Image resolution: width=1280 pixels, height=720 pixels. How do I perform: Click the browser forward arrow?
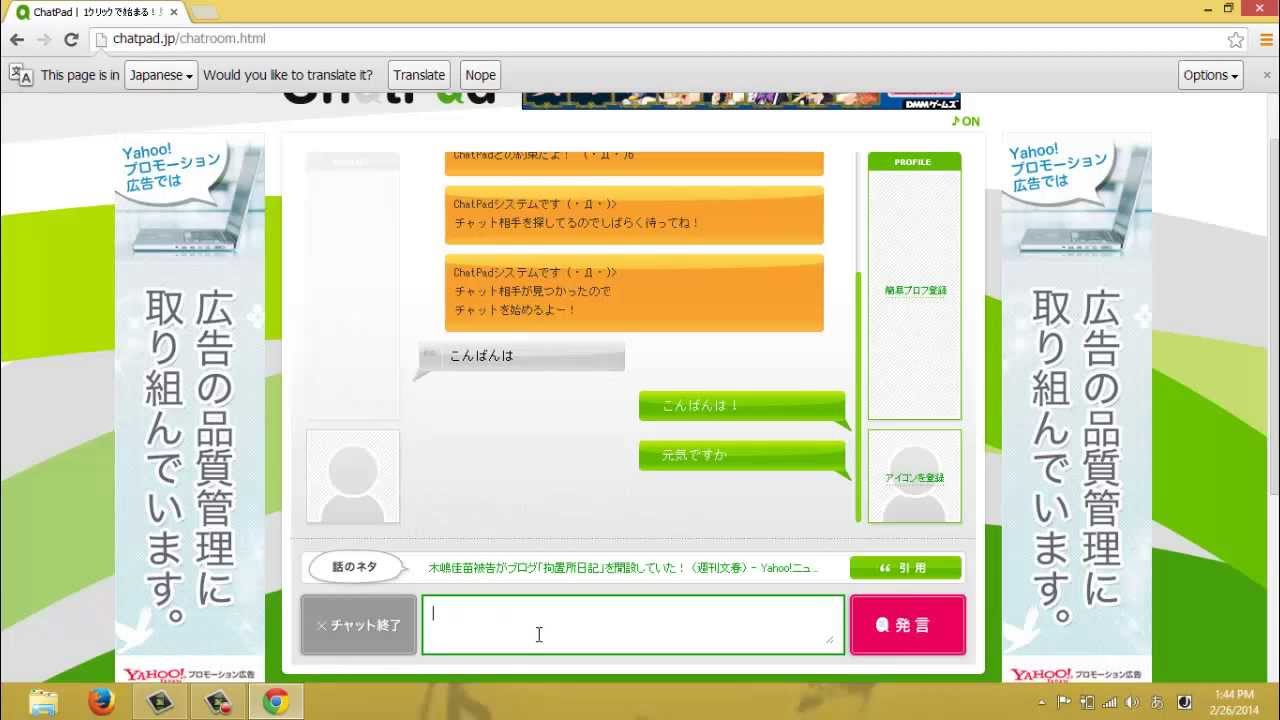[x=44, y=40]
